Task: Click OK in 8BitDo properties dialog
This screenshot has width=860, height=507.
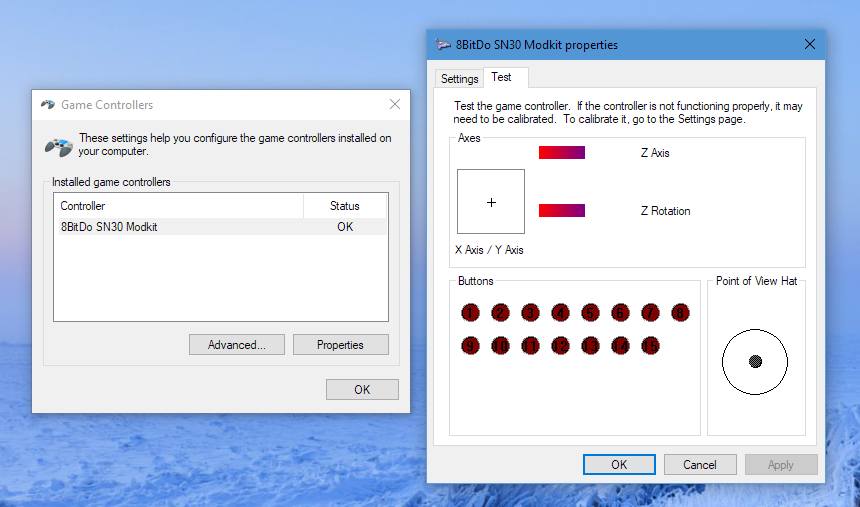Action: point(619,464)
